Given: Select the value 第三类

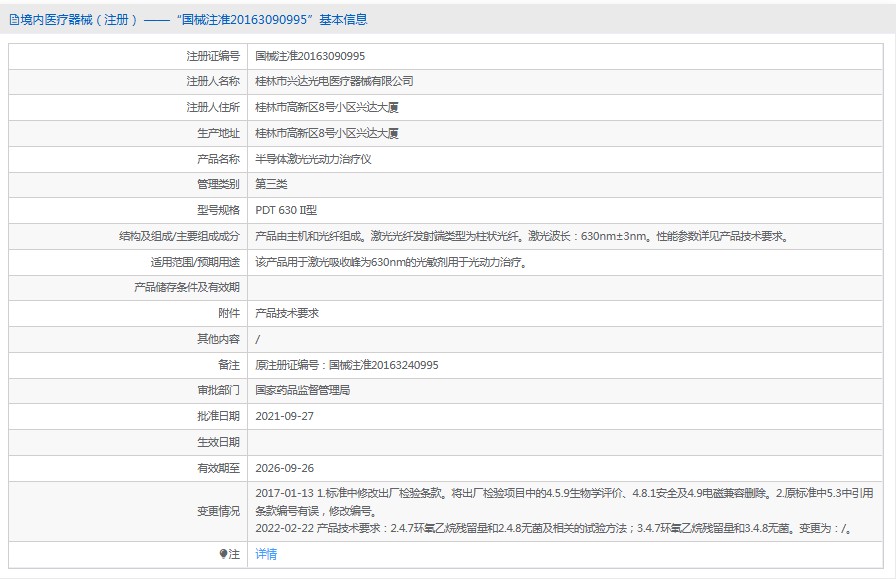Looking at the screenshot, I should [271, 184].
